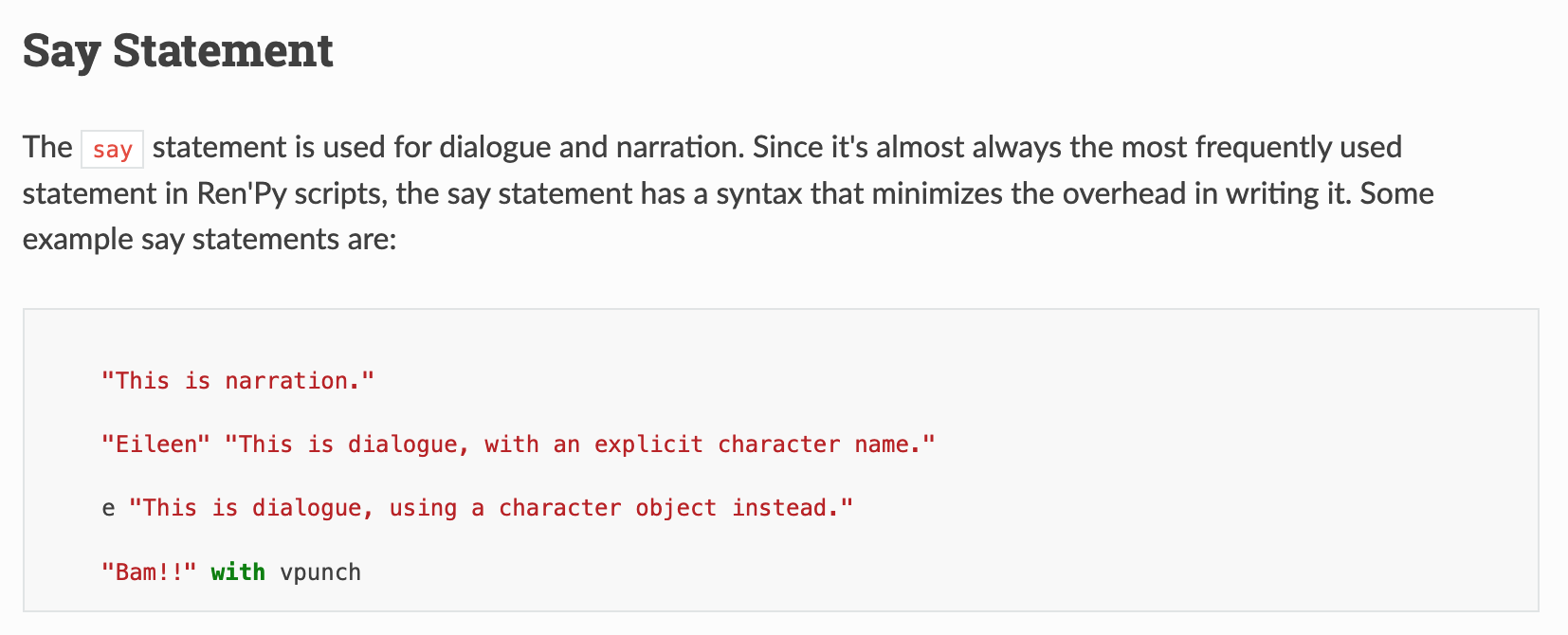1568x635 pixels.
Task: Click the "This is narration." code line
Action: (238, 381)
